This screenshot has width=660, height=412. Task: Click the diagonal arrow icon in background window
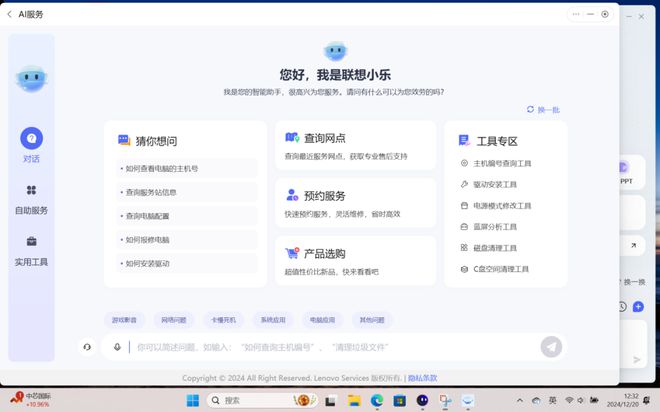click(x=633, y=245)
